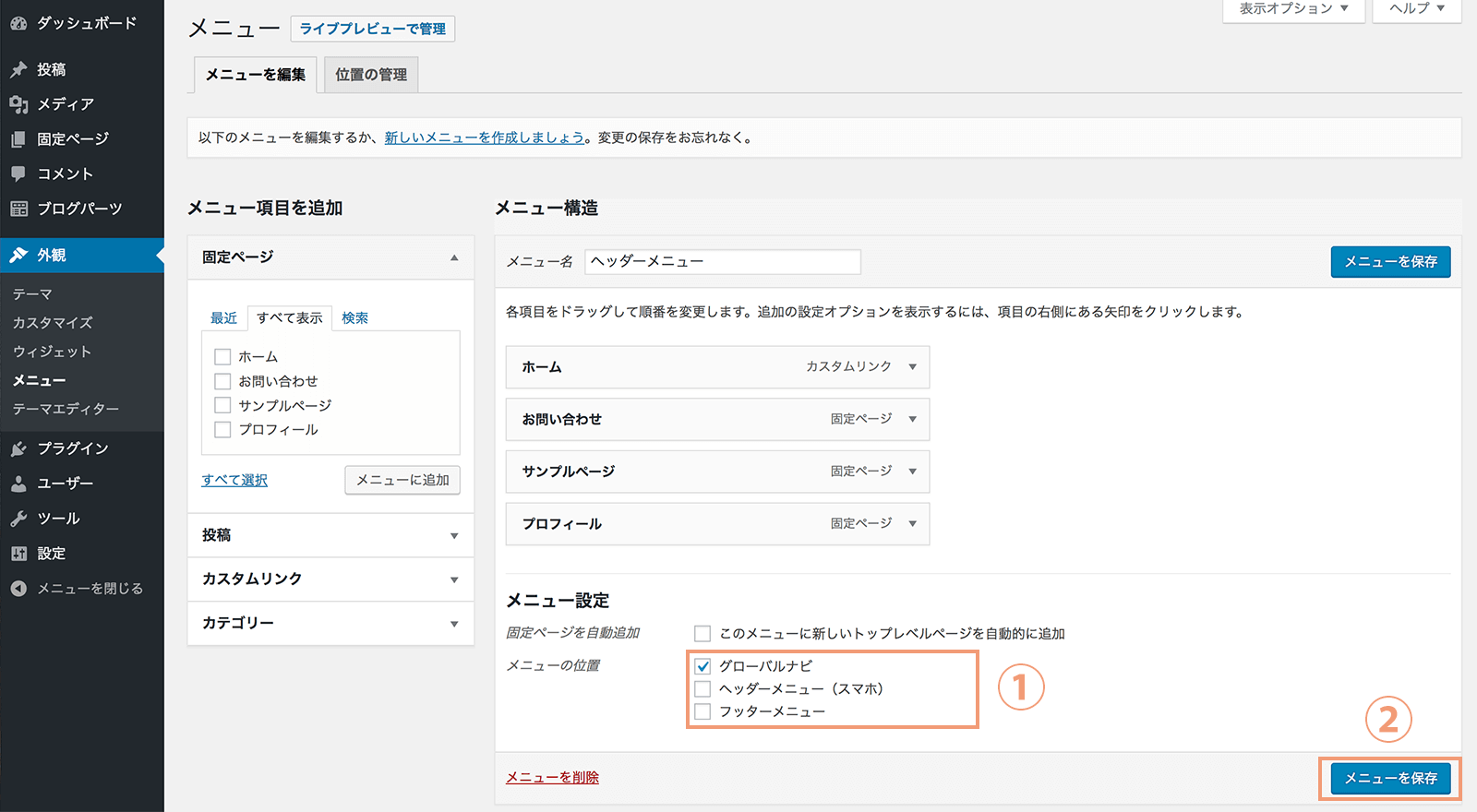Check the ホーム page checkbox

coord(222,357)
